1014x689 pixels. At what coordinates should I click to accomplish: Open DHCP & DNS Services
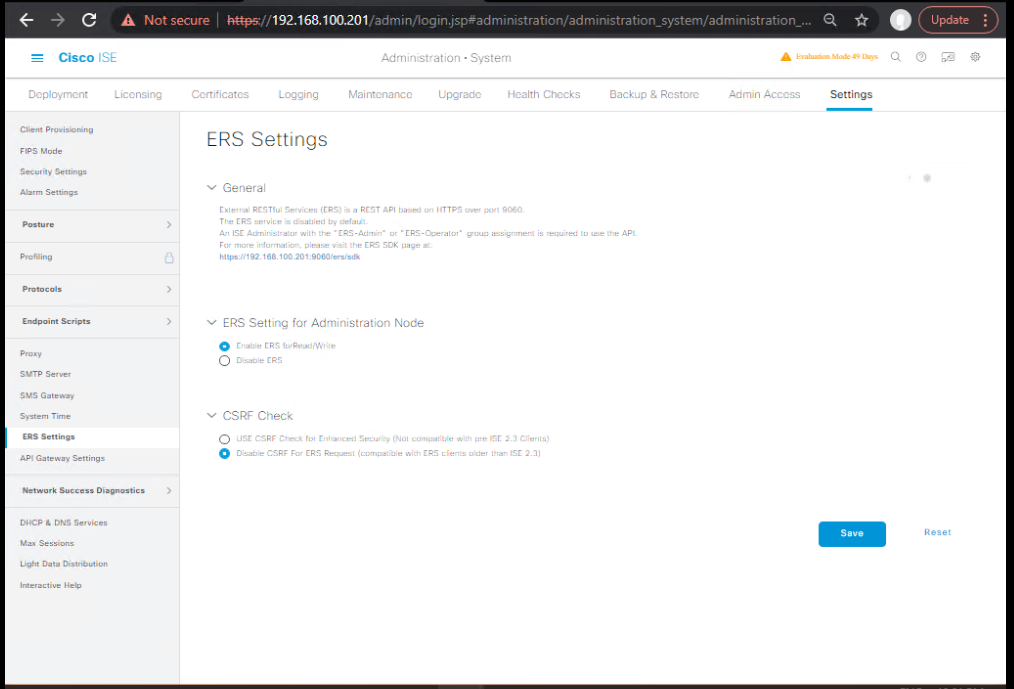tap(63, 523)
